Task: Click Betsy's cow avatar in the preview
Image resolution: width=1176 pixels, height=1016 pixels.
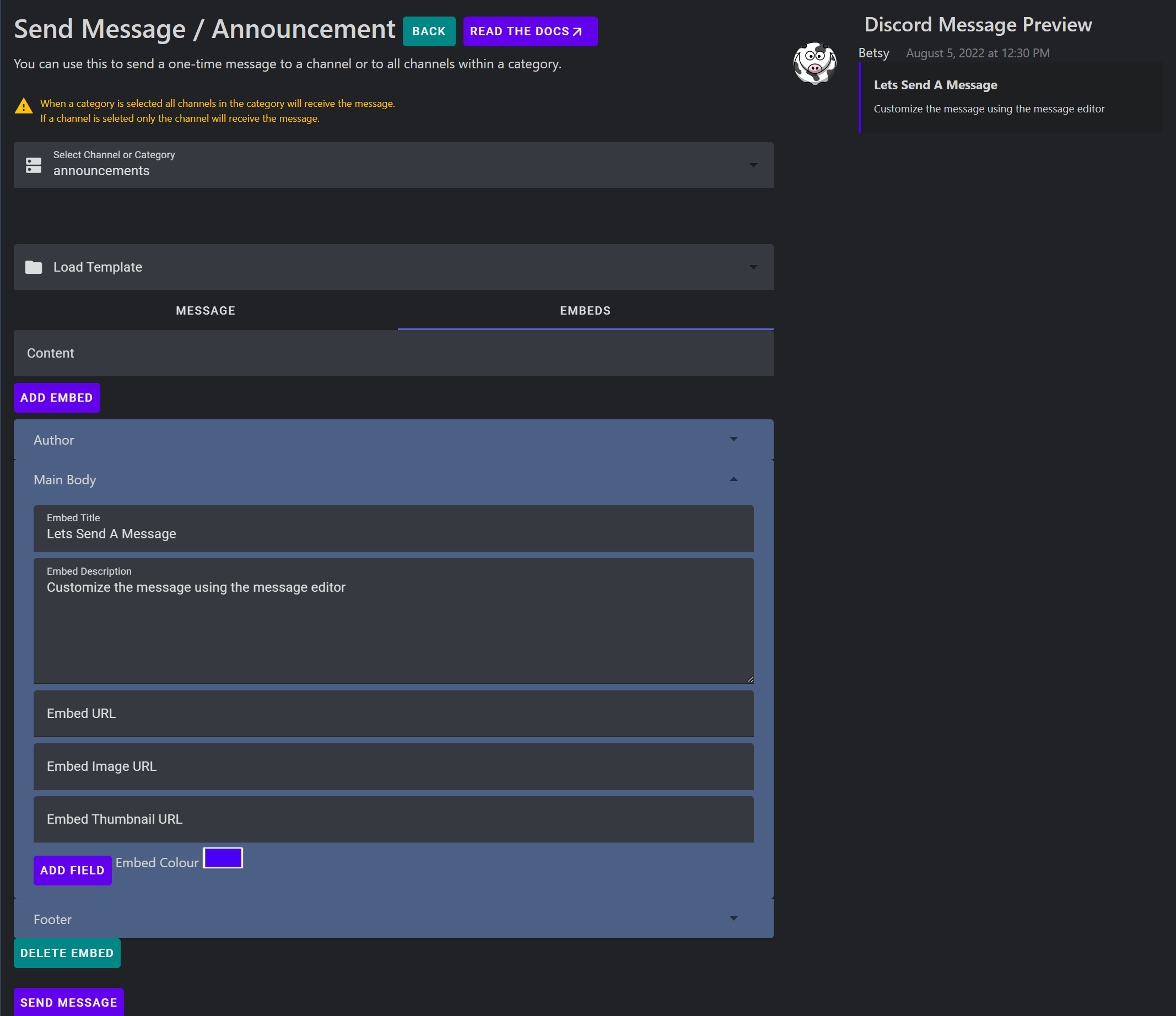Action: coord(814,63)
